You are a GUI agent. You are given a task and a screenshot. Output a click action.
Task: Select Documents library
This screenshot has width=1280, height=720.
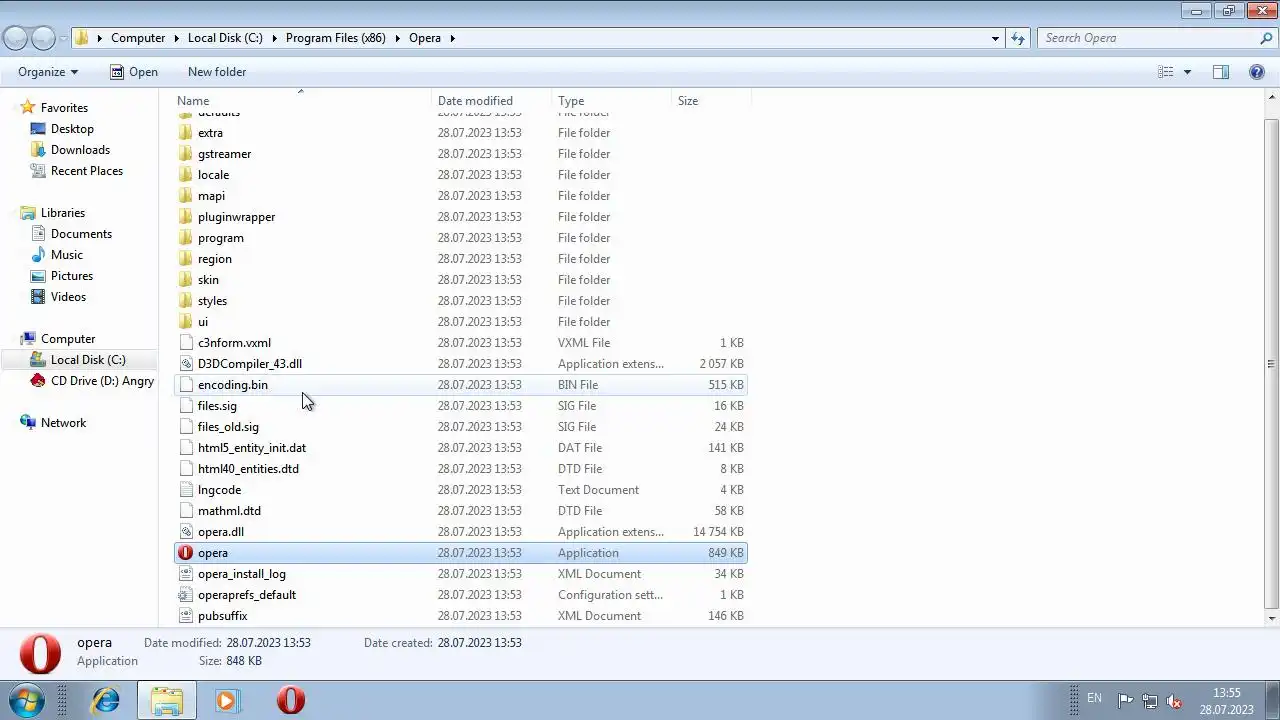(x=81, y=234)
